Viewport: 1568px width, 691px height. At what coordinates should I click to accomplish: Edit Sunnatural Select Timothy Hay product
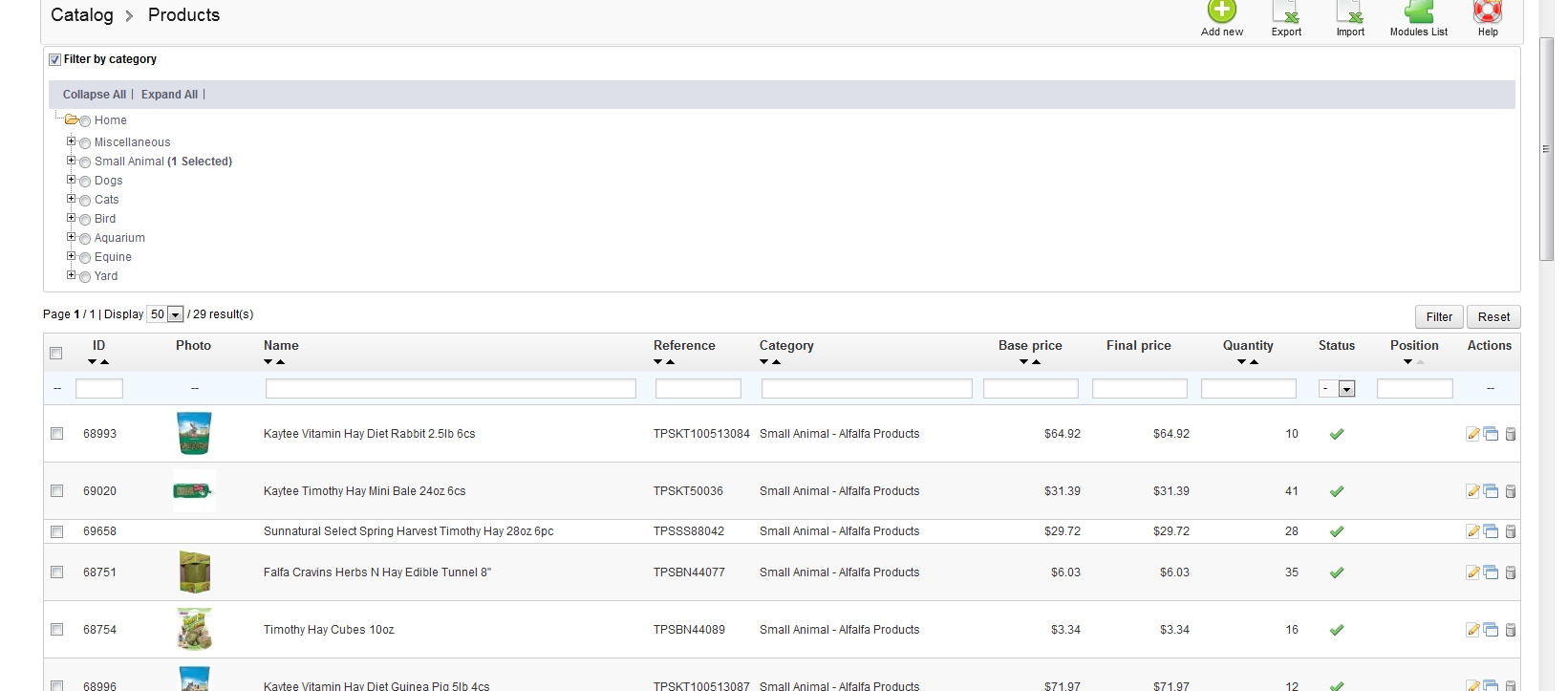pos(1473,531)
